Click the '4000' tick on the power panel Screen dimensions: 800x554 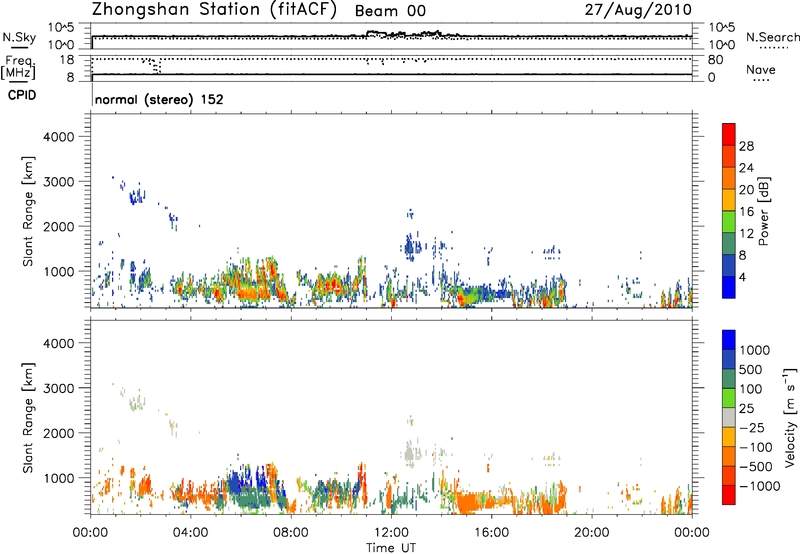coord(58,137)
